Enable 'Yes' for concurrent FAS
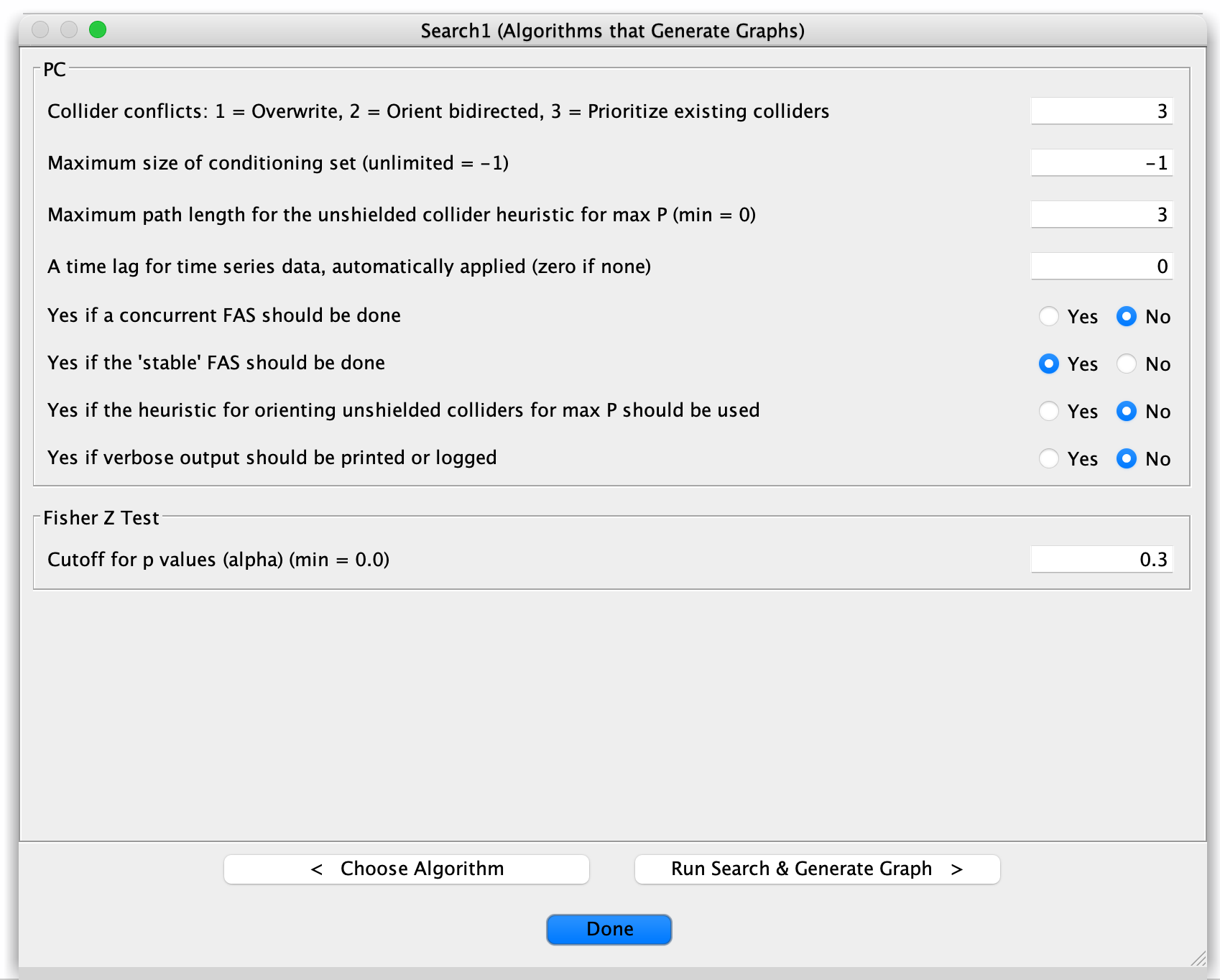The height and width of the screenshot is (980, 1220). click(1049, 316)
